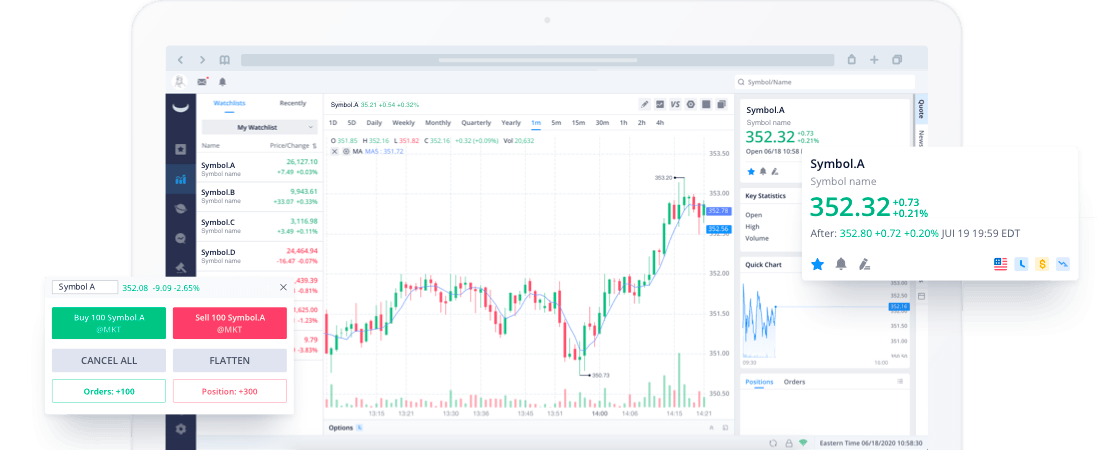
Task: Select the 5m chart interval
Action: (556, 122)
